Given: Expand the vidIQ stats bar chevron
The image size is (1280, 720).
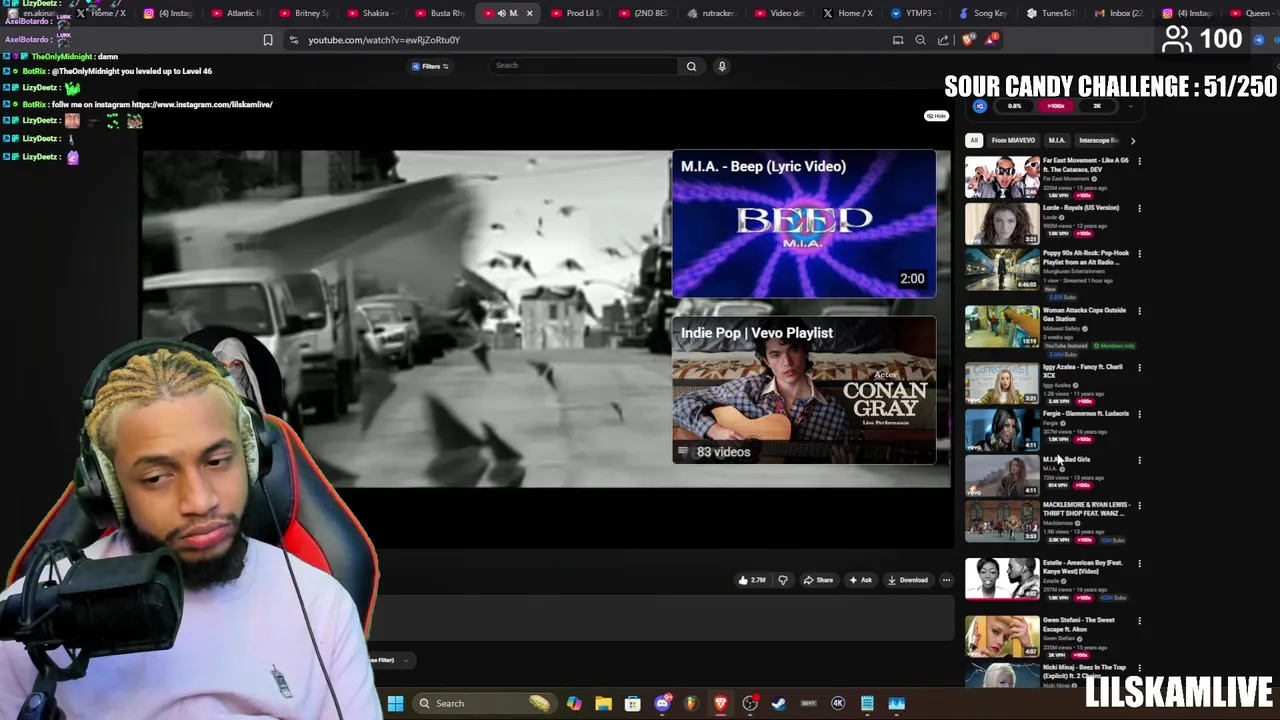Looking at the screenshot, I should tap(1131, 106).
